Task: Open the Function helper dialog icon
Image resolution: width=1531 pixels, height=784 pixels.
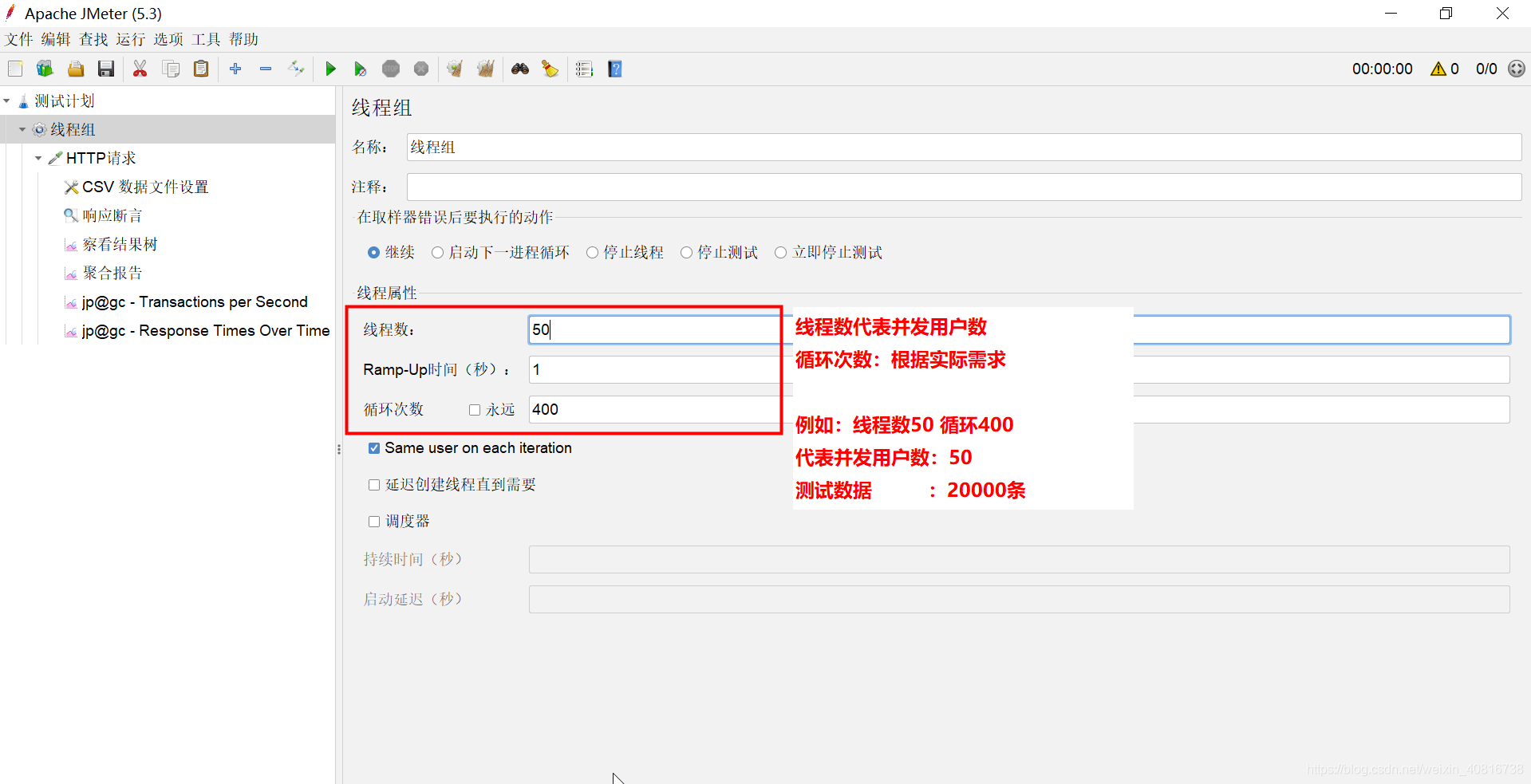Action: click(x=585, y=69)
